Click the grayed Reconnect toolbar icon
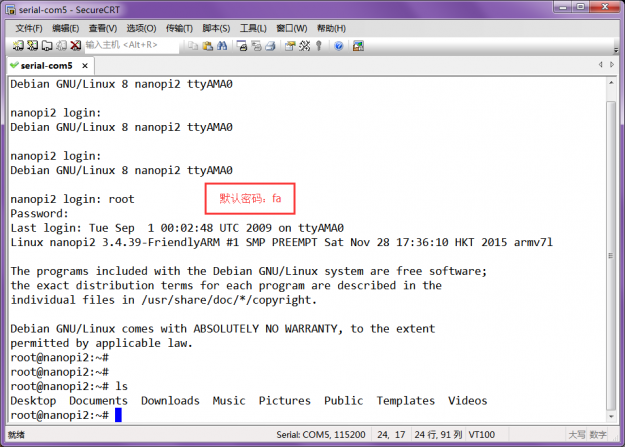625x447 pixels. [x=61, y=46]
